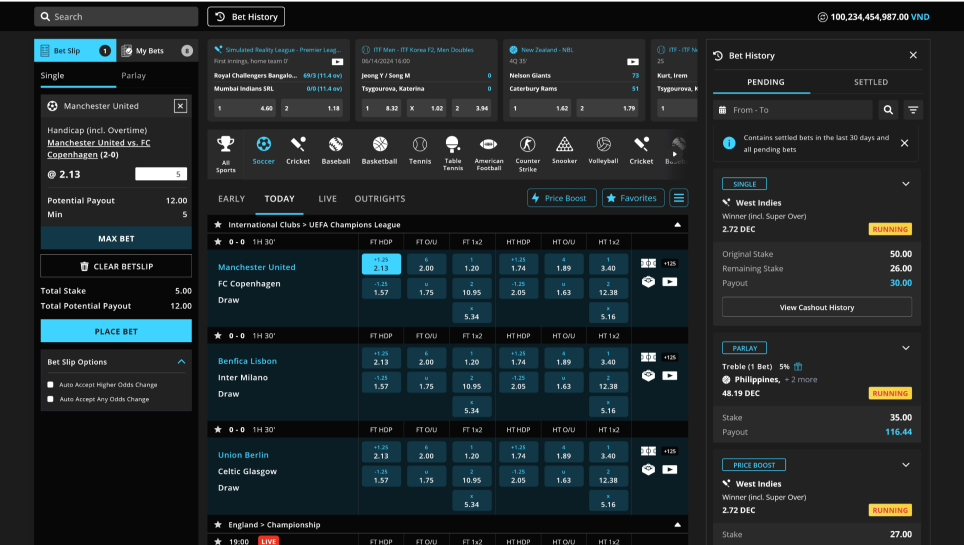Favorite the Benfica Lisbon match star
Image resolution: width=964 pixels, height=545 pixels.
pos(218,336)
